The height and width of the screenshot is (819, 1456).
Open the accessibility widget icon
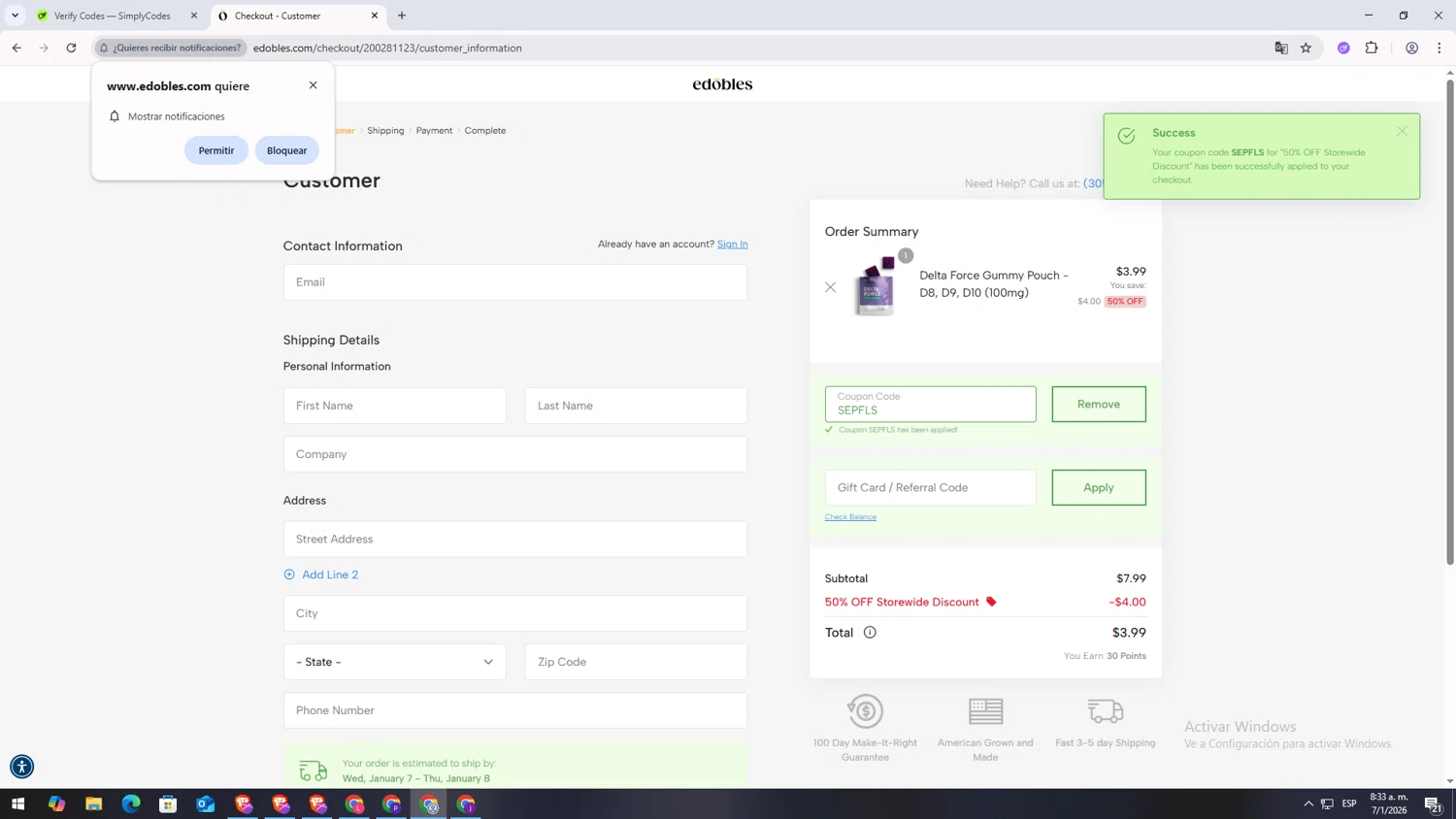(x=21, y=767)
